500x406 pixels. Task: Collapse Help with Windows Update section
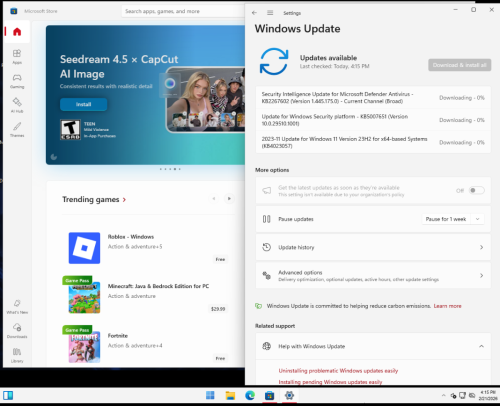click(481, 346)
